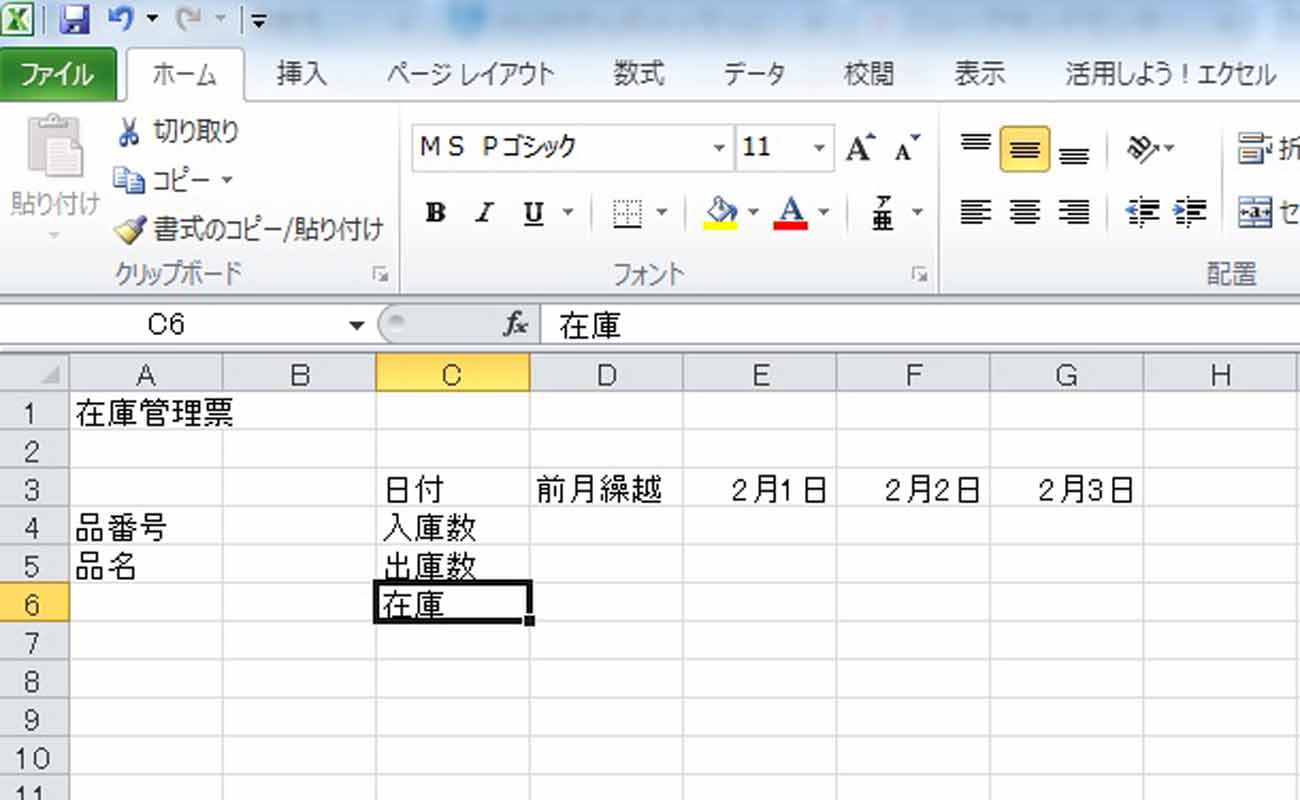Open the font color dropdown arrow
Screen dimensions: 1300x800
(824, 213)
